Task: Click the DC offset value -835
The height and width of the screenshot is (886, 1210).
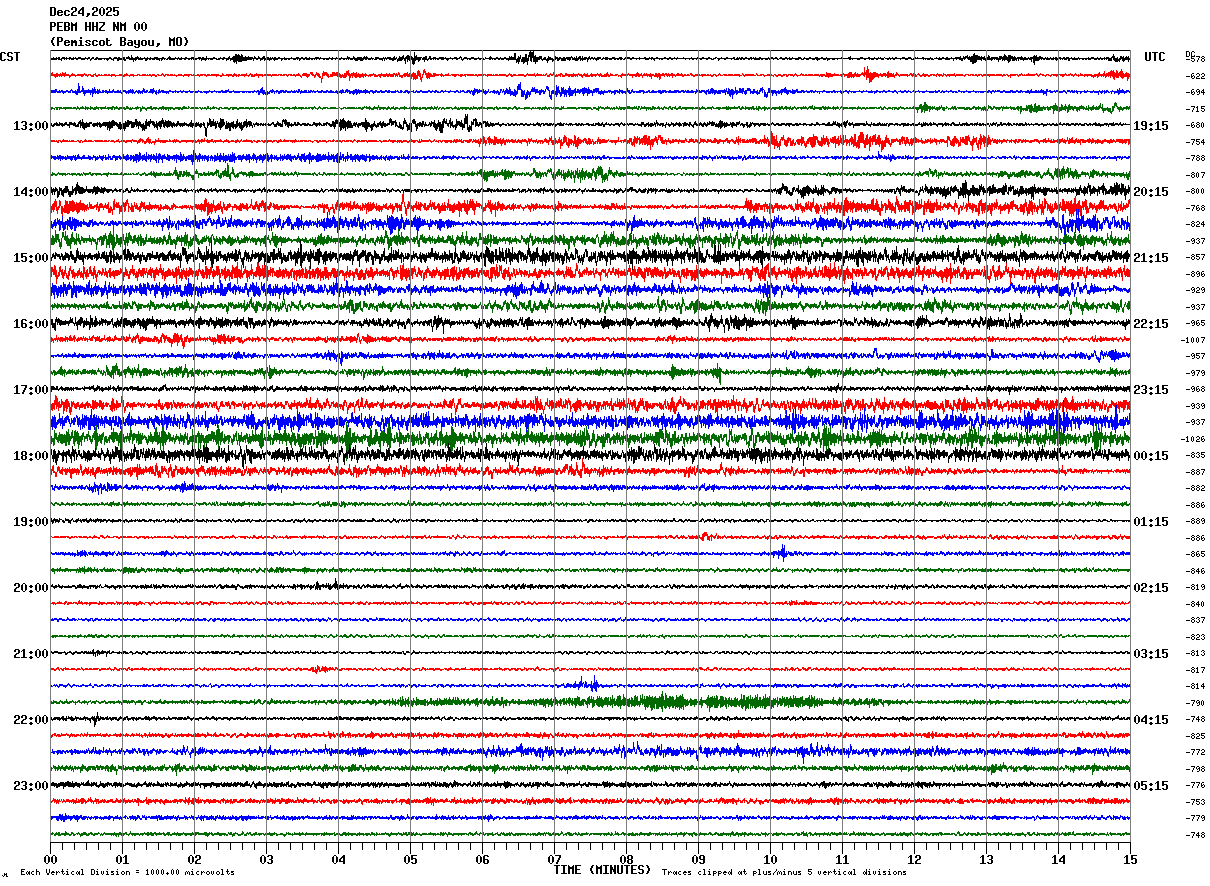Action: click(x=1195, y=456)
